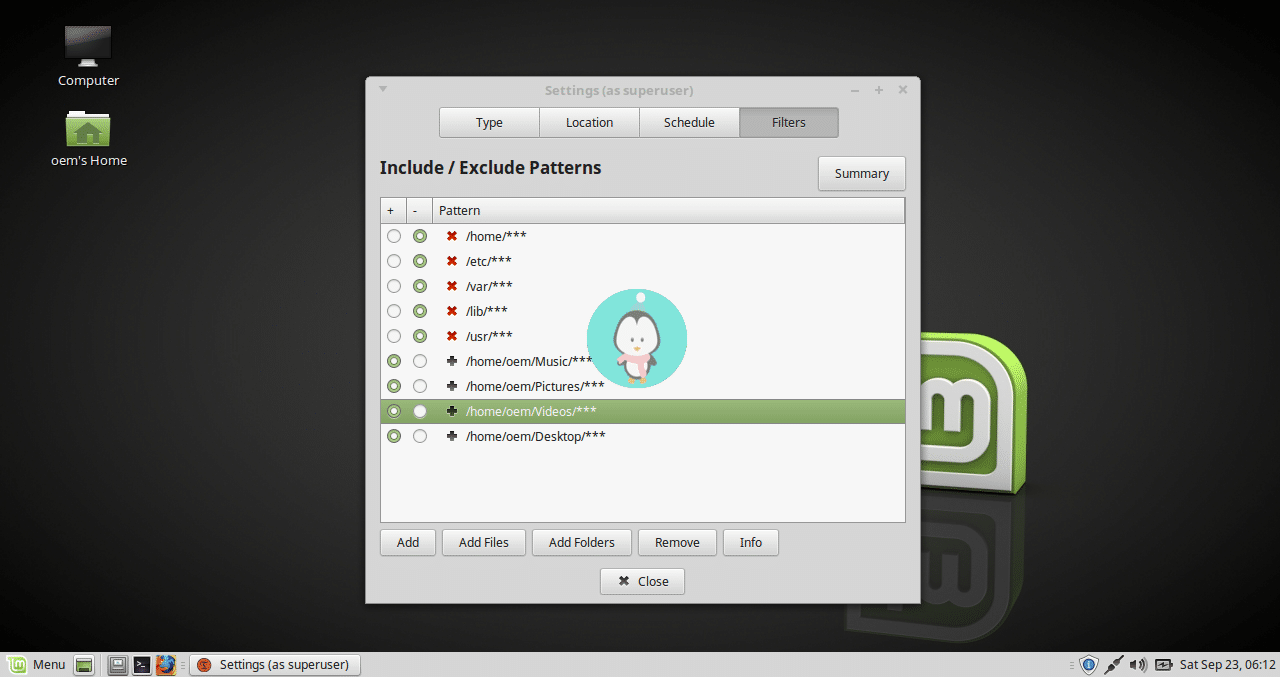This screenshot has width=1280, height=677.
Task: Launch Firefox from the panel
Action: (166, 664)
